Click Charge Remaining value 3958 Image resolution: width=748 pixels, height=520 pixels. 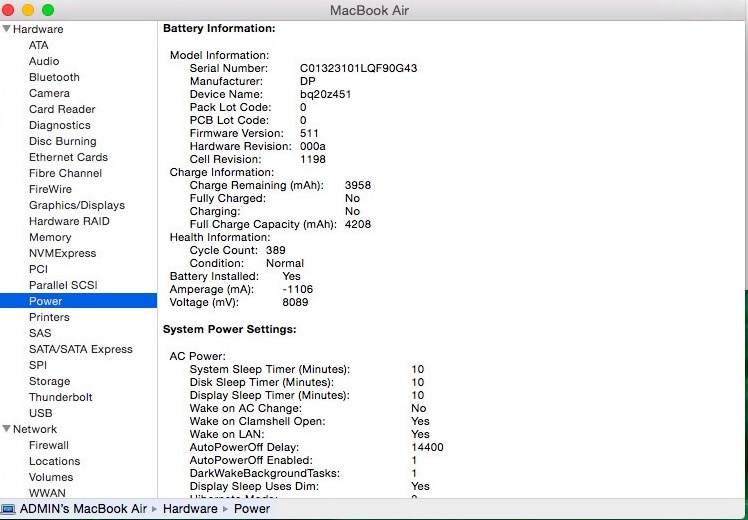click(358, 185)
